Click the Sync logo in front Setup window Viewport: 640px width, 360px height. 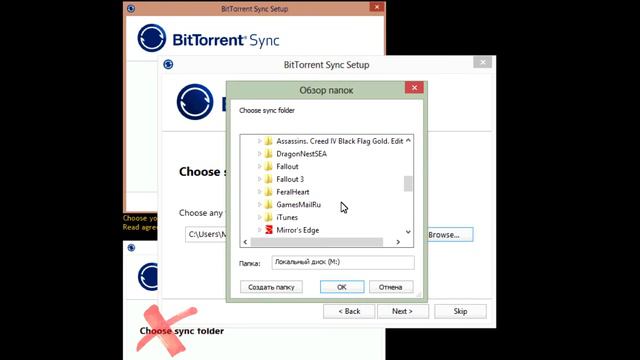[x=195, y=102]
